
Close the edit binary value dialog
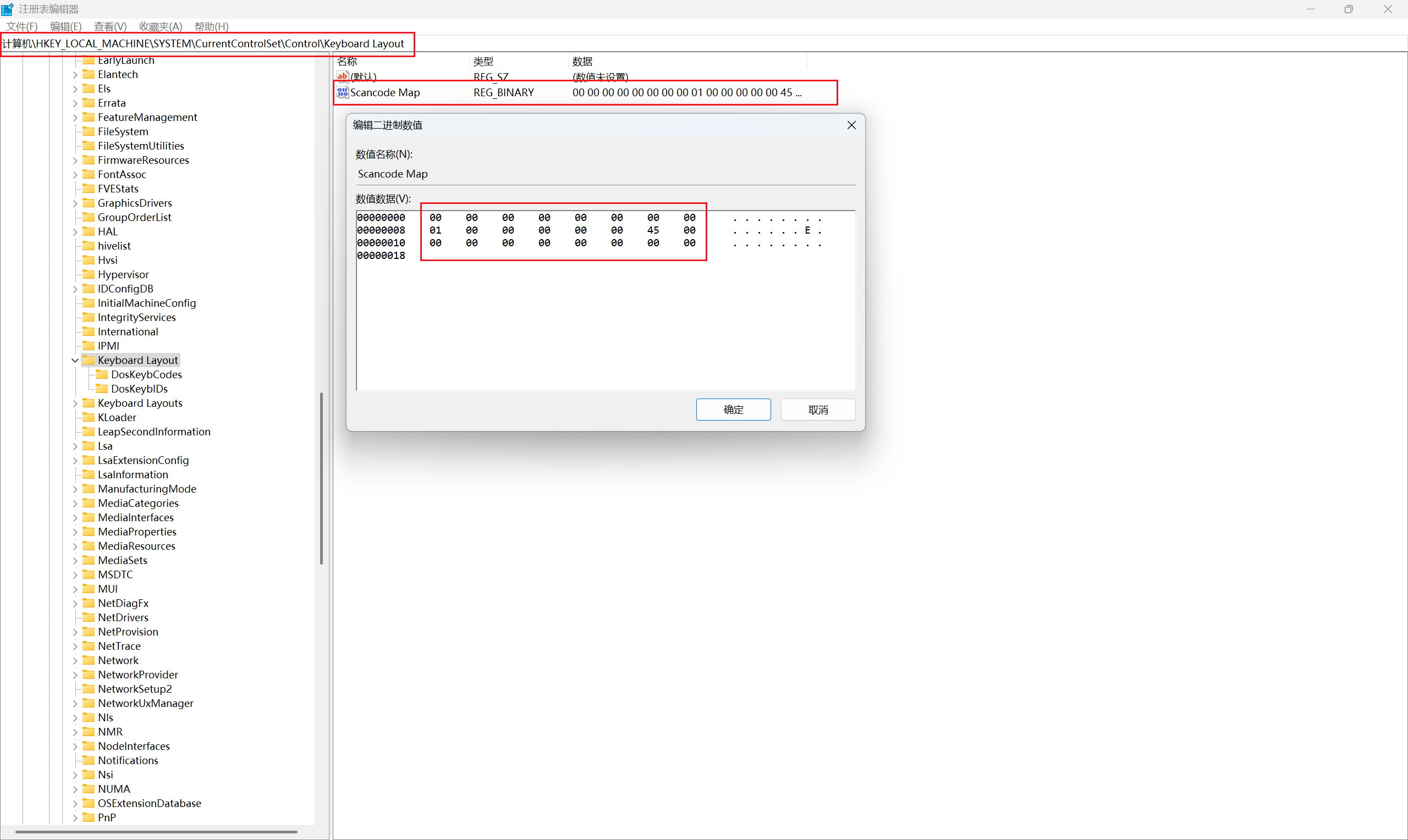(x=851, y=125)
